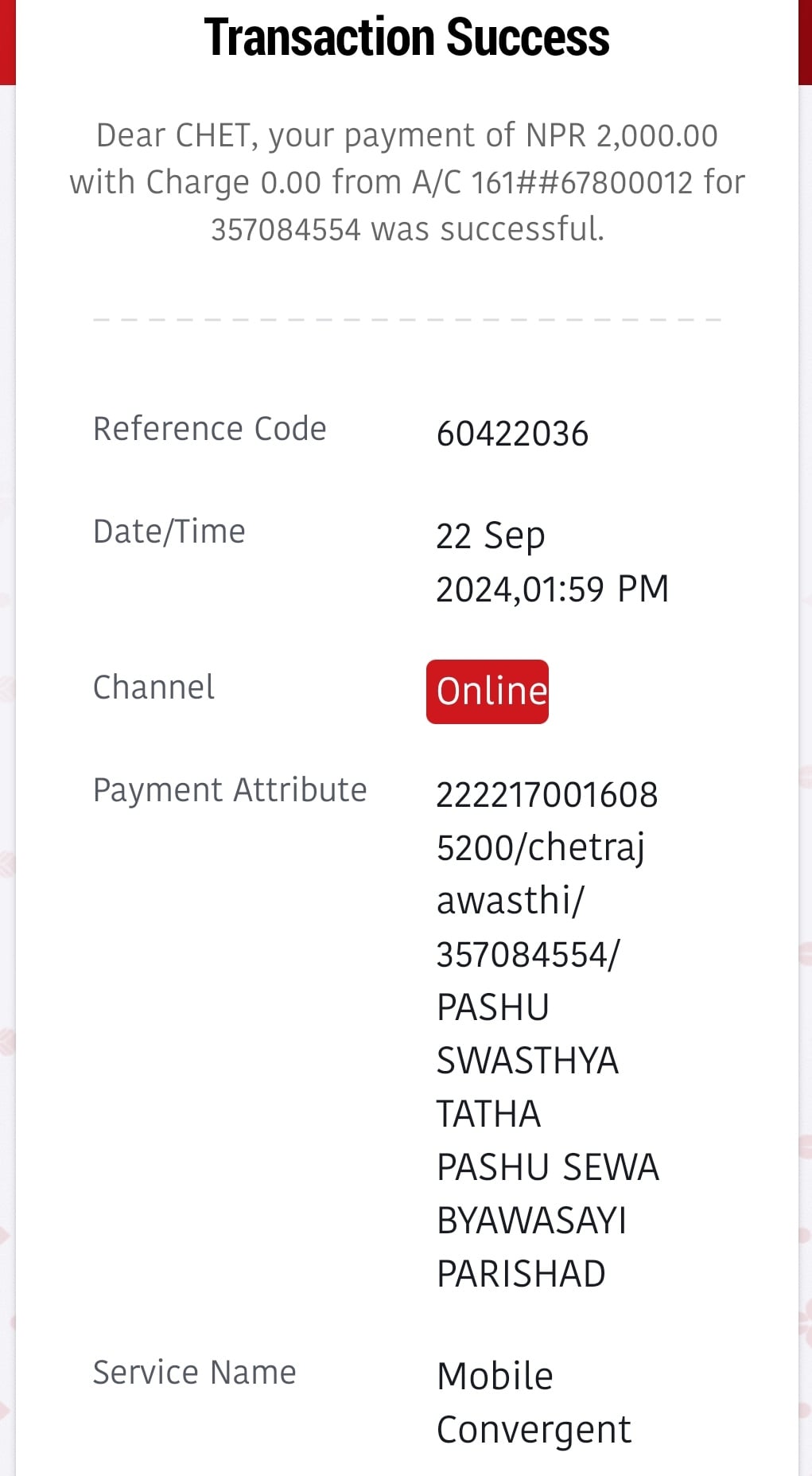
Task: Tap the PASHU SEWA text line
Action: click(548, 1168)
